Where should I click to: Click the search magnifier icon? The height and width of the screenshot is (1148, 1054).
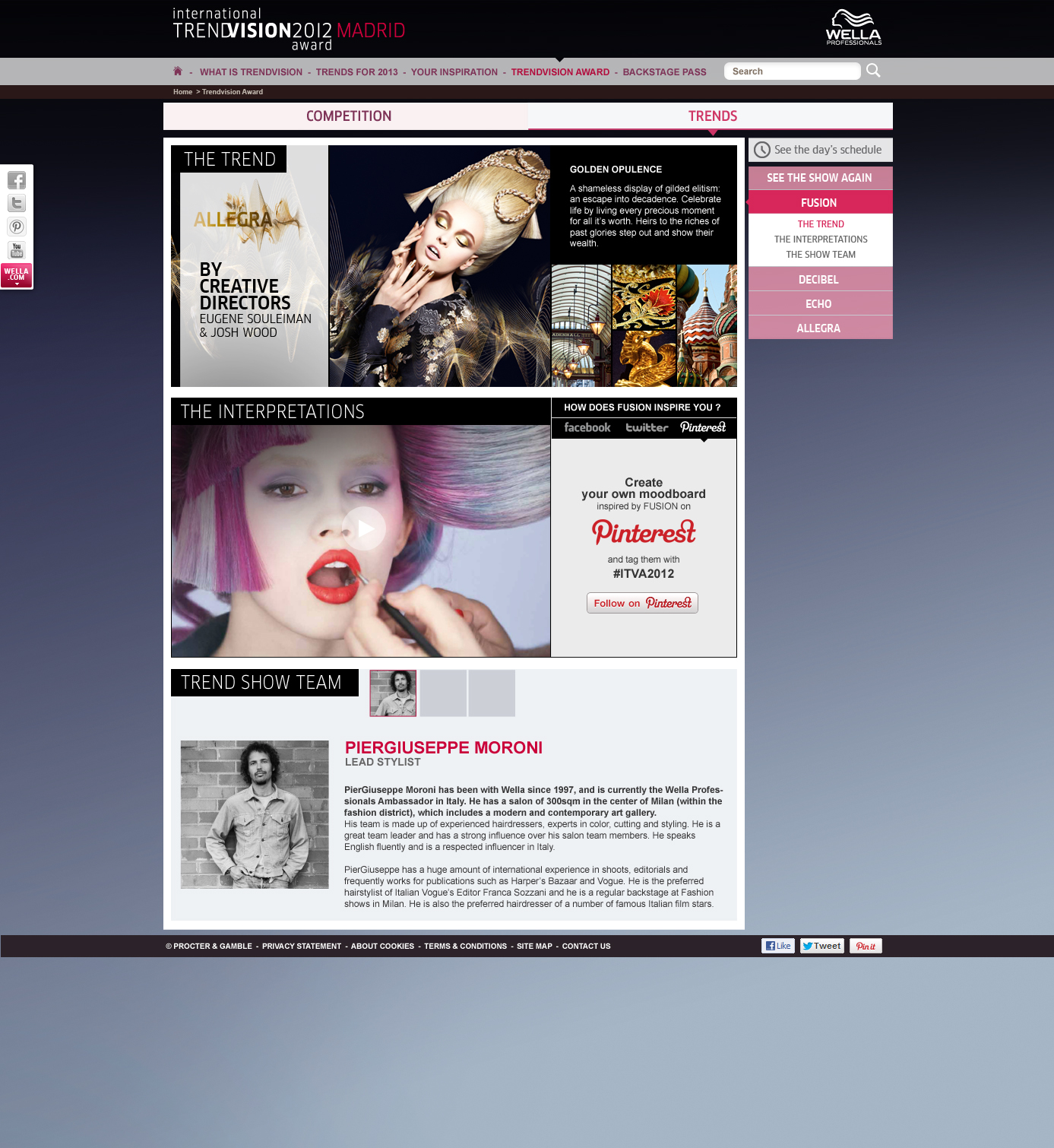(873, 71)
